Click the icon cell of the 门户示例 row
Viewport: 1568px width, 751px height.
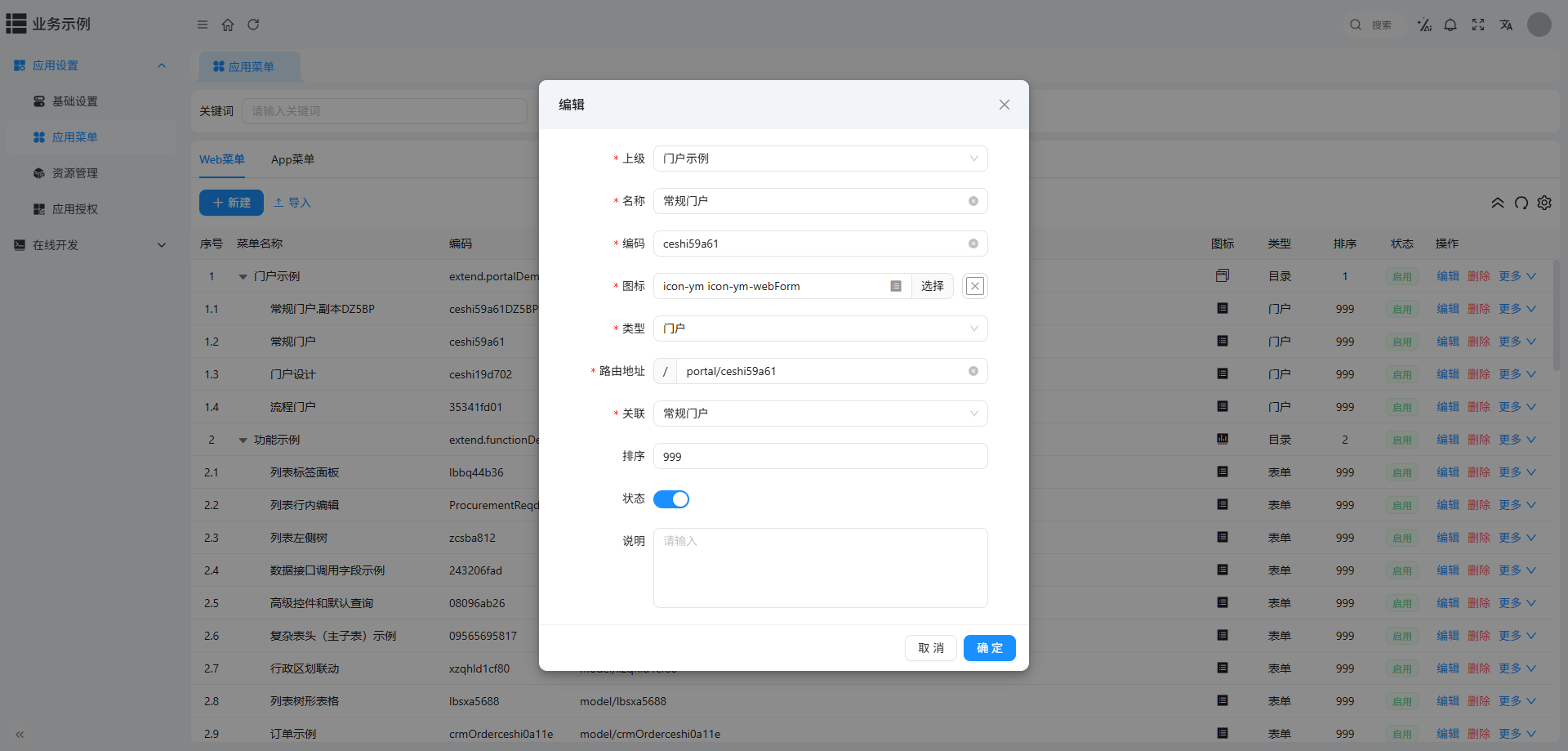pyautogui.click(x=1223, y=275)
